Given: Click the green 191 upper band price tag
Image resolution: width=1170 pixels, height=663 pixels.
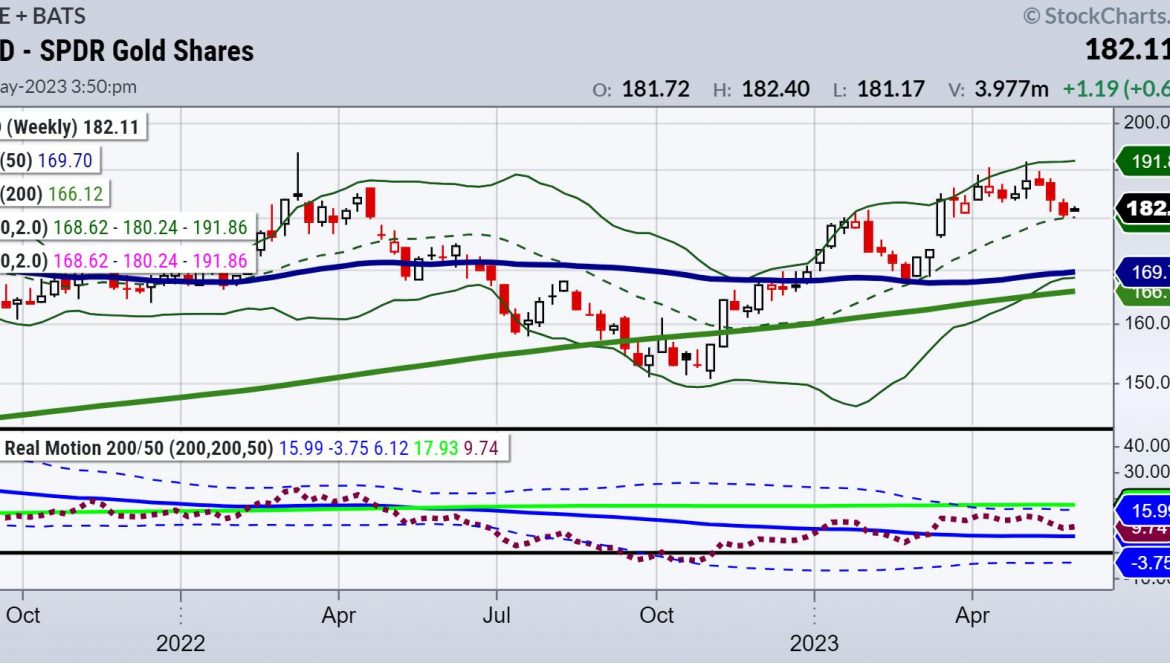Looking at the screenshot, I should point(1143,161).
